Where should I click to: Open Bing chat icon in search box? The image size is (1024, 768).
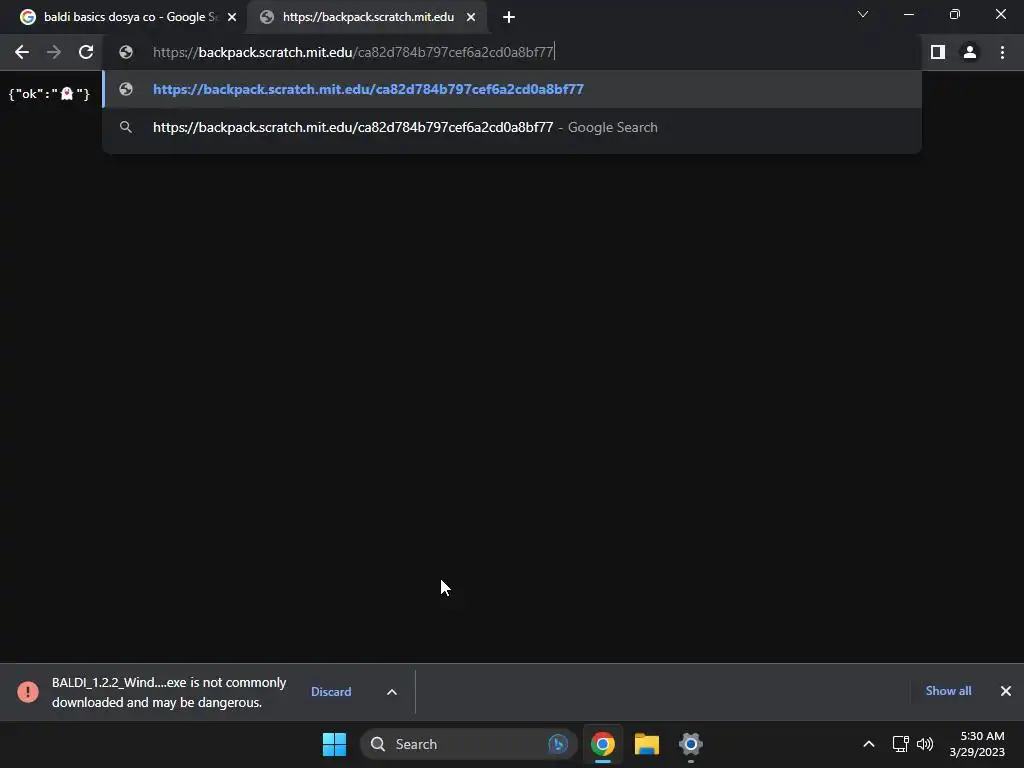558,744
